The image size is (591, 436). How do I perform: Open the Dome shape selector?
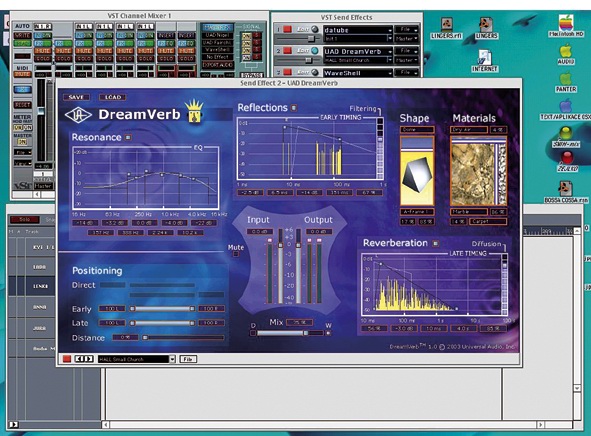(x=417, y=130)
